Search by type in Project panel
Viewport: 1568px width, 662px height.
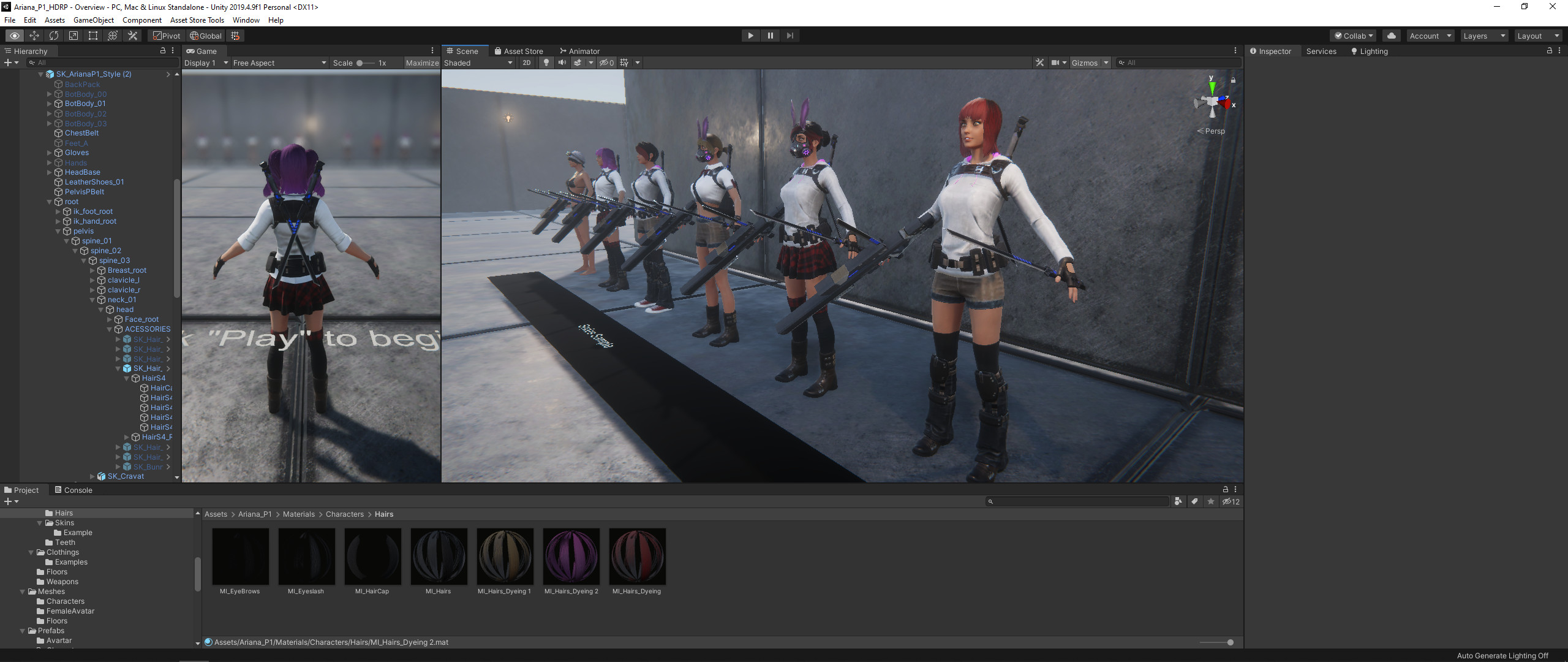tap(1178, 501)
